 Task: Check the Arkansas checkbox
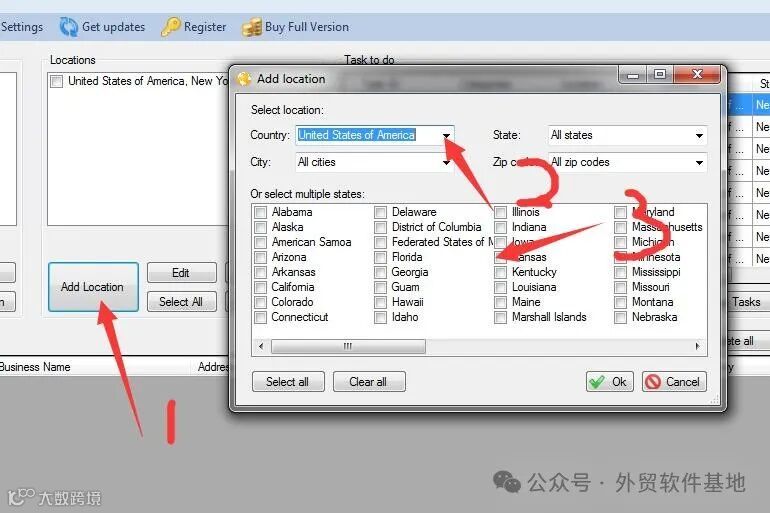click(260, 272)
